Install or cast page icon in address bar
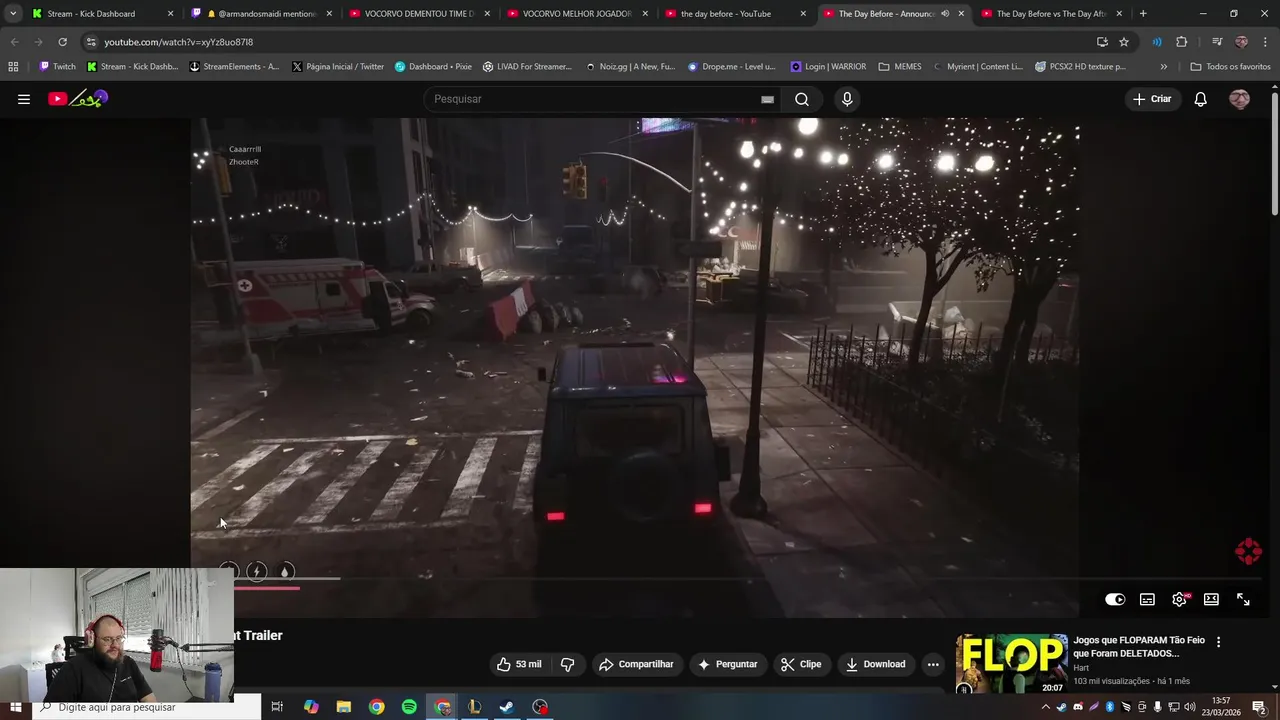The width and height of the screenshot is (1280, 720). [x=1102, y=42]
